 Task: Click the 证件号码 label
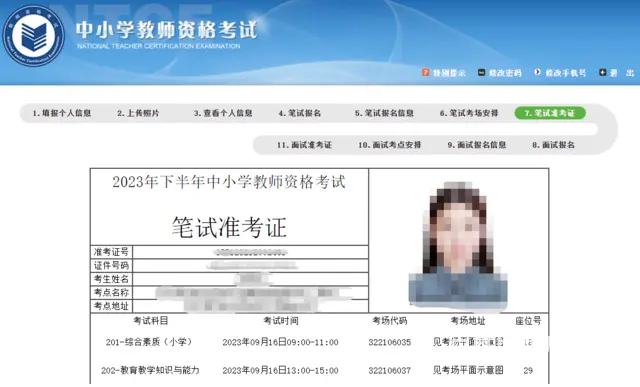(111, 265)
